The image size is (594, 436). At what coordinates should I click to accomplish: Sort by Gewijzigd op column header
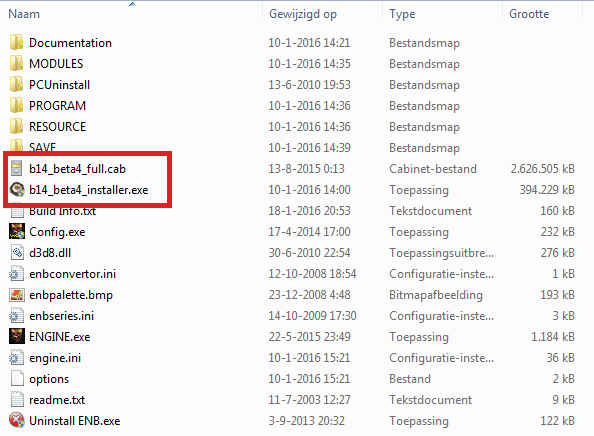pos(303,14)
